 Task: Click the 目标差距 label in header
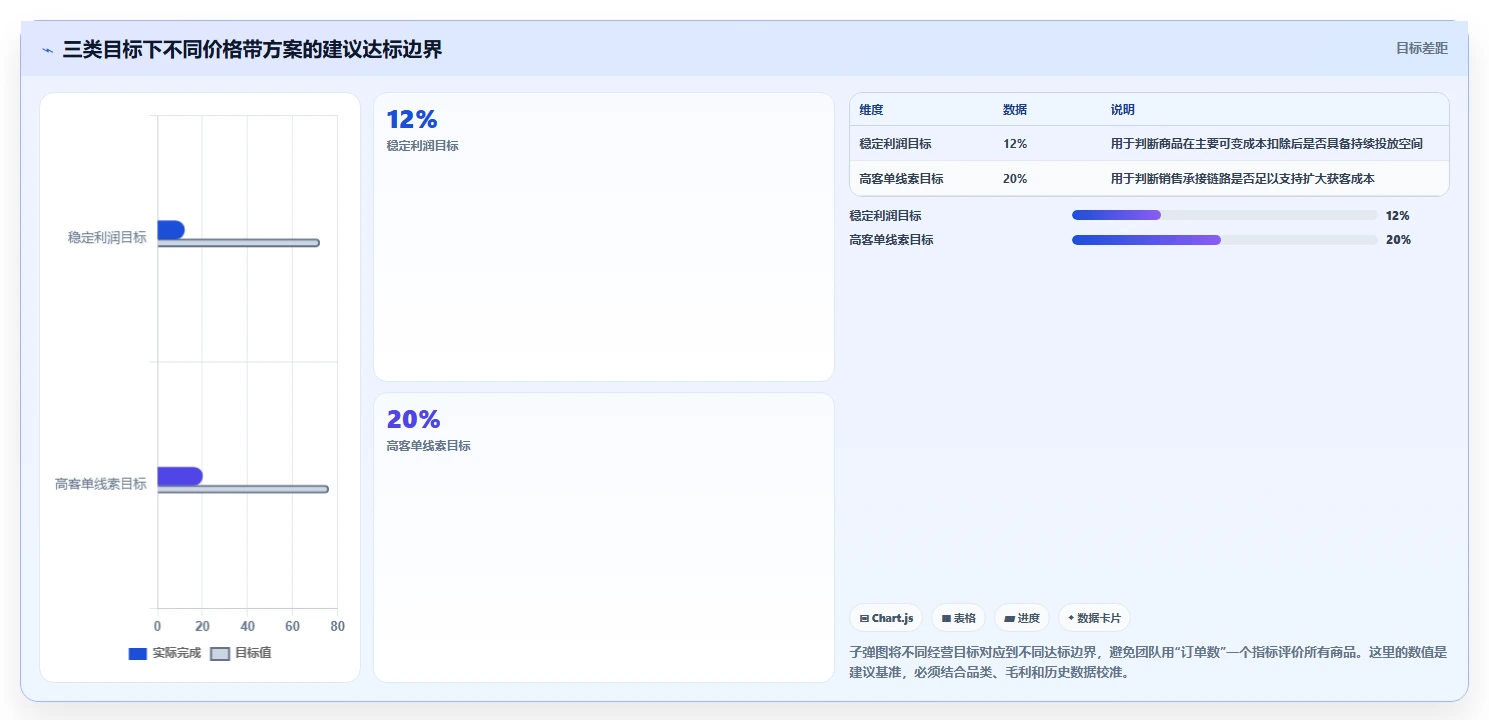(x=1421, y=48)
